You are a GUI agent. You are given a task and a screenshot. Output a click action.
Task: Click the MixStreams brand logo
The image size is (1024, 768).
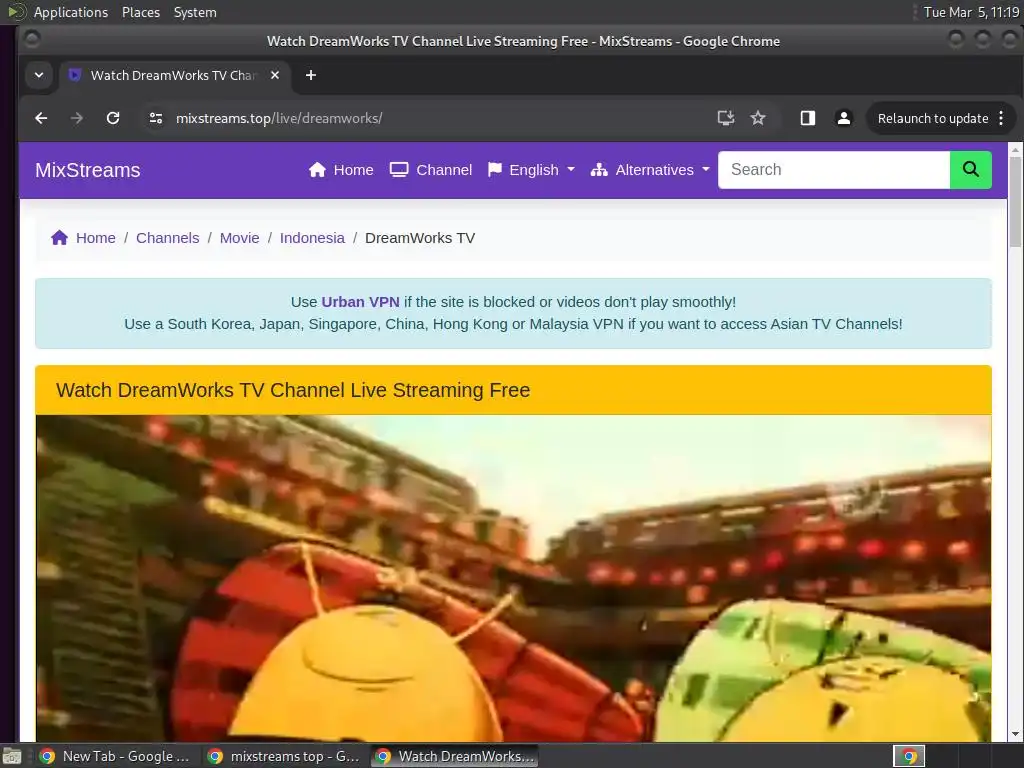[88, 170]
